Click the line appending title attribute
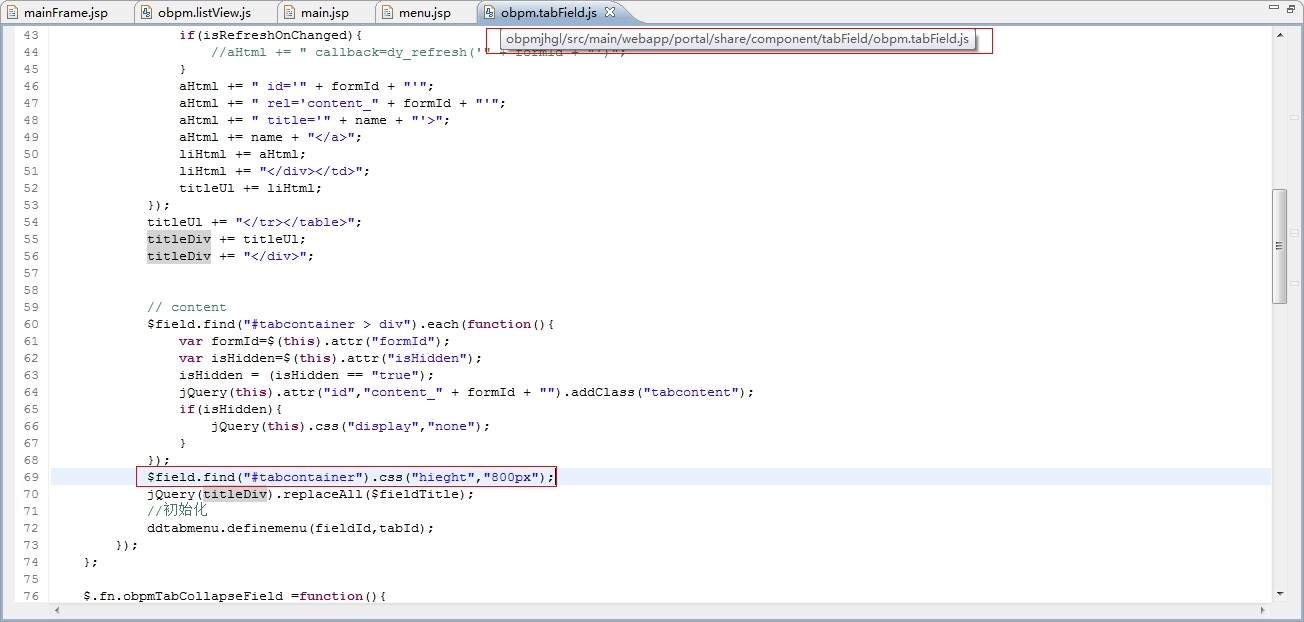This screenshot has width=1304, height=622. (x=315, y=120)
